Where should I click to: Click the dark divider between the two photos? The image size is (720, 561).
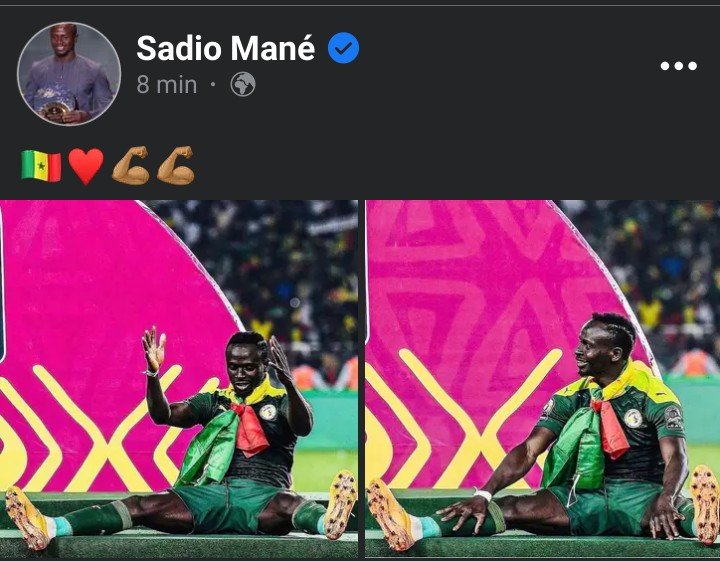(x=362, y=379)
